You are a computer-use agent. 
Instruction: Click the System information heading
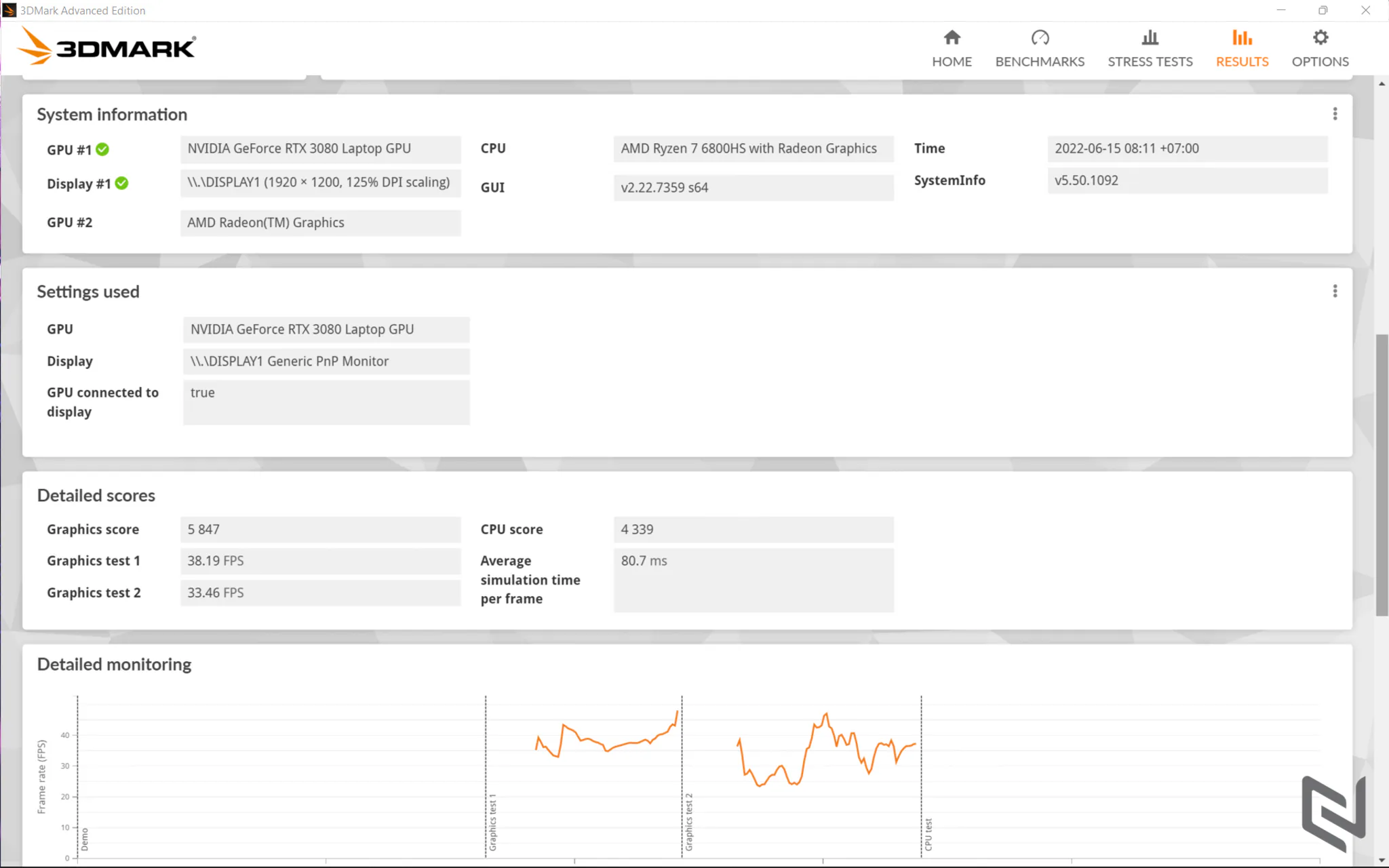click(112, 115)
